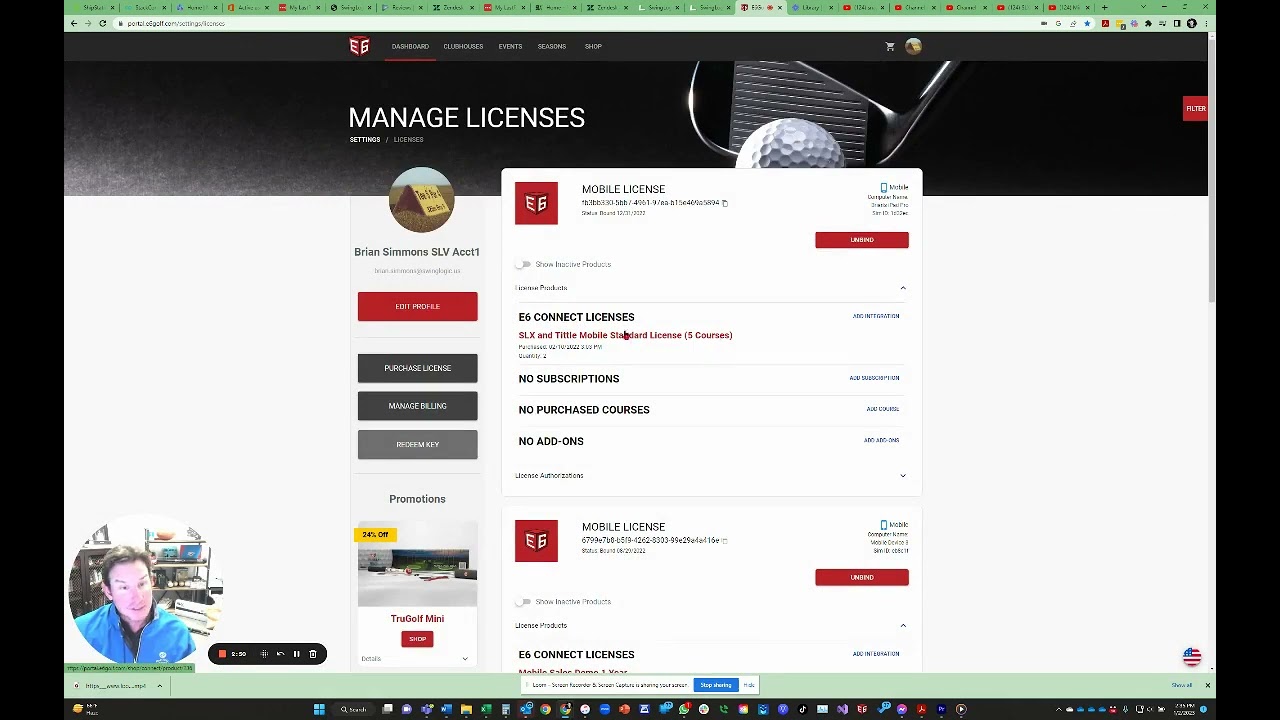Pause the Loom recording
1280x720 pixels.
click(x=296, y=654)
